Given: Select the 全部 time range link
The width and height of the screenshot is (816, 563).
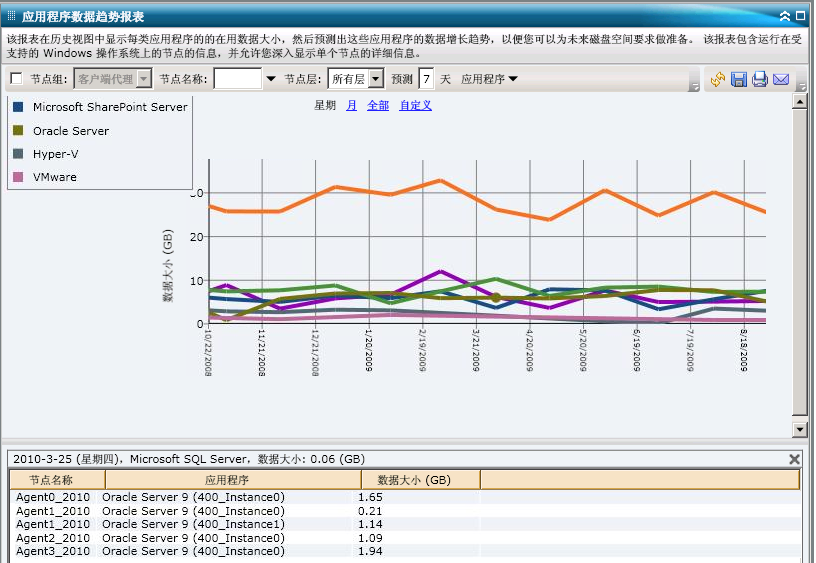Looking at the screenshot, I should 378,105.
